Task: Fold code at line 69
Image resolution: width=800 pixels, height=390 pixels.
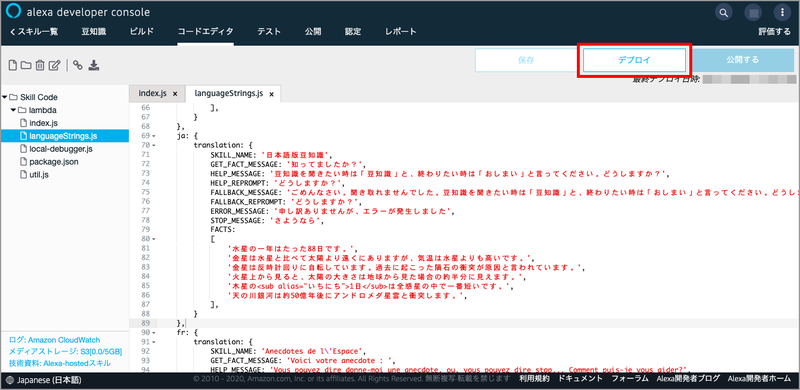Action: (153, 136)
